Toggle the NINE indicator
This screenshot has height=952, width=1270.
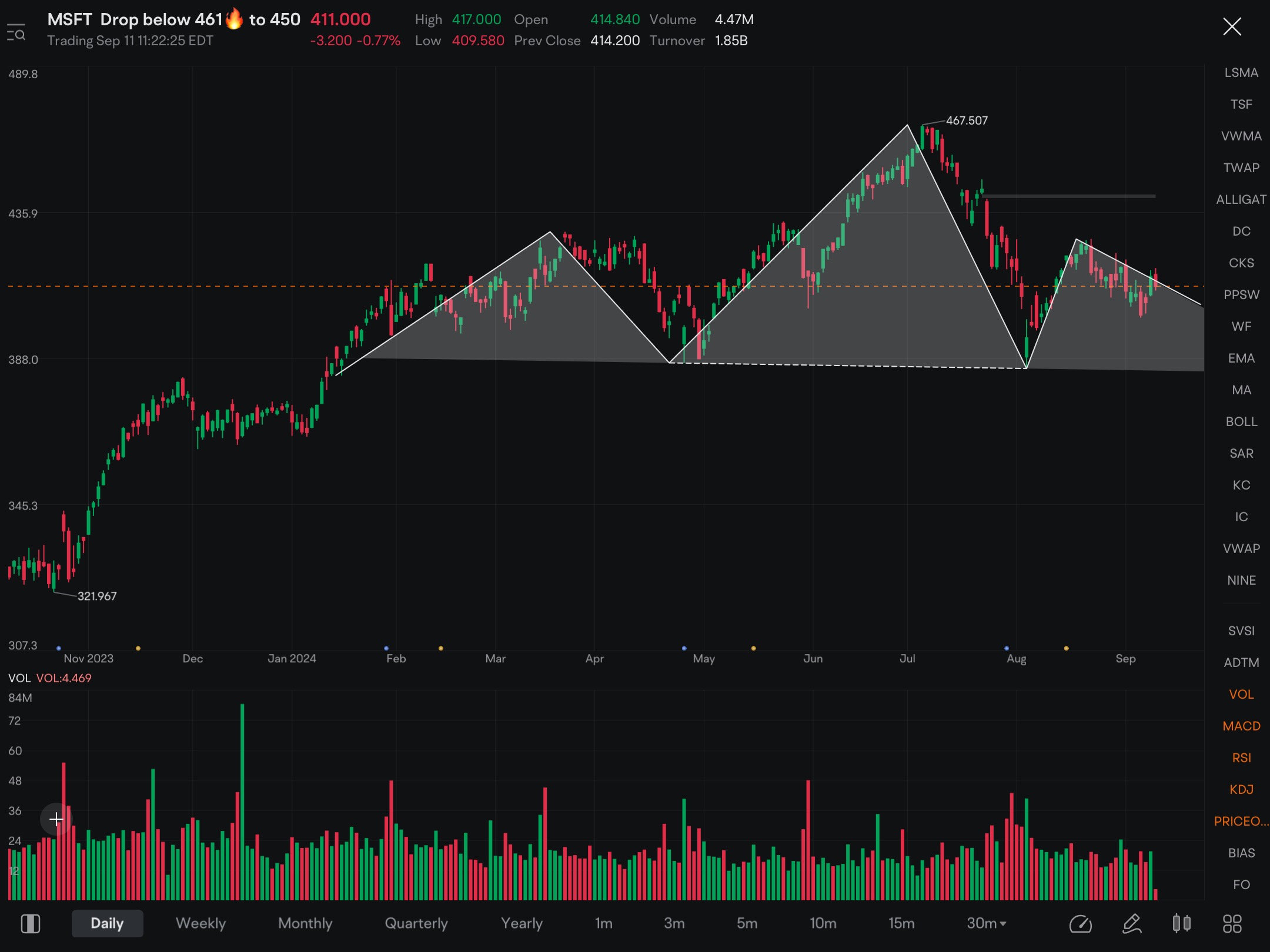tap(1241, 580)
